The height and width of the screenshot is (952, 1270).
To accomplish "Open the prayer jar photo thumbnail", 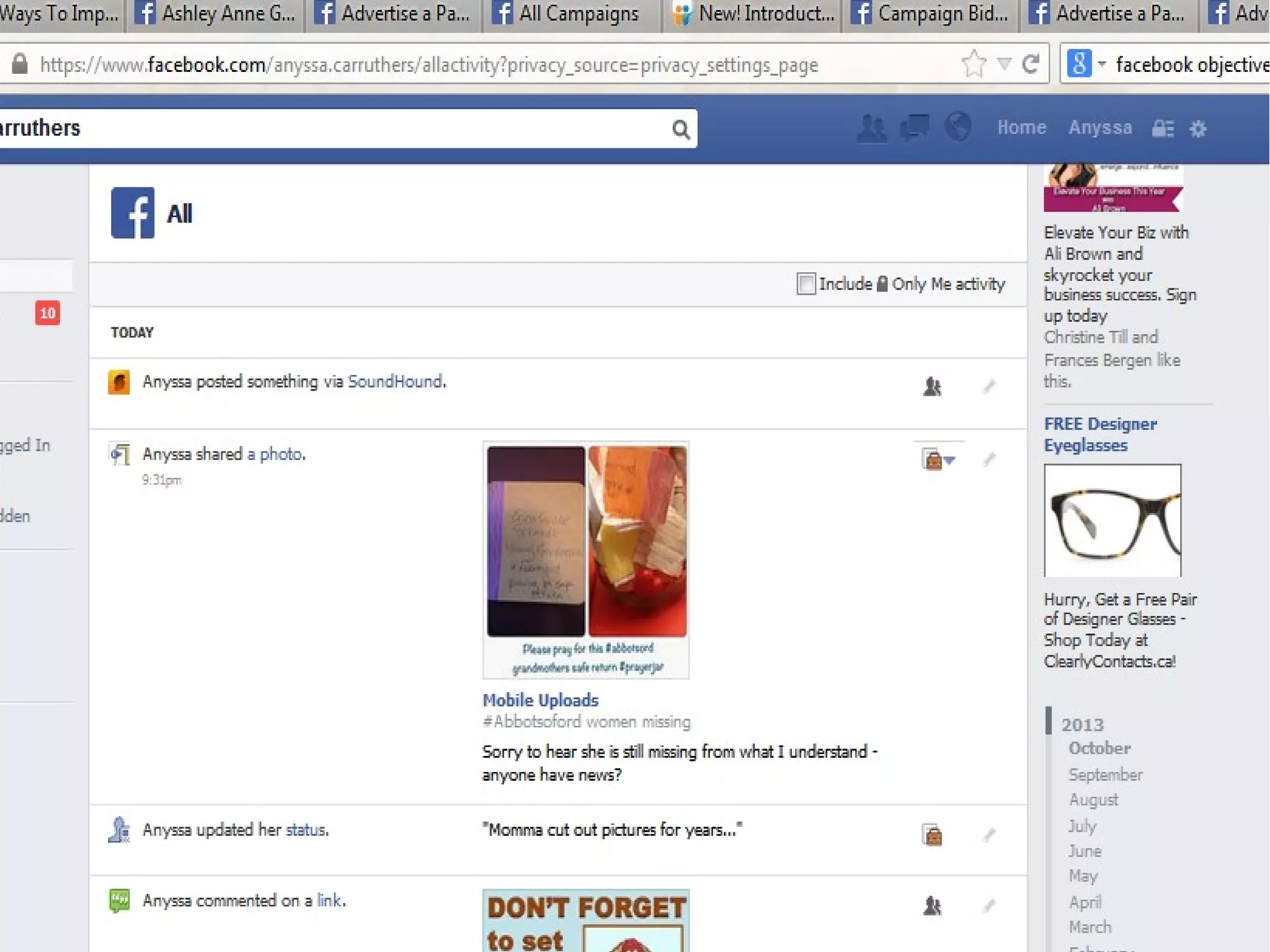I will pyautogui.click(x=585, y=559).
